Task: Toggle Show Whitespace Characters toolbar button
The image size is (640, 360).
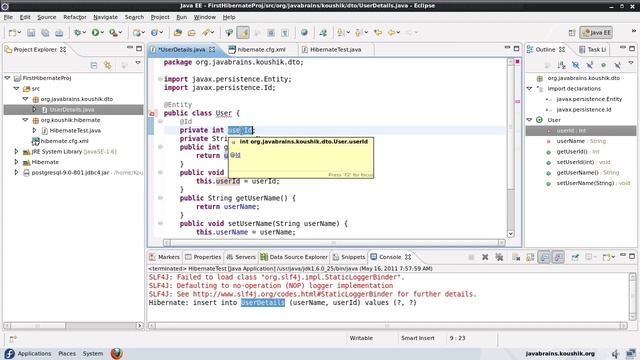Action: (285, 33)
